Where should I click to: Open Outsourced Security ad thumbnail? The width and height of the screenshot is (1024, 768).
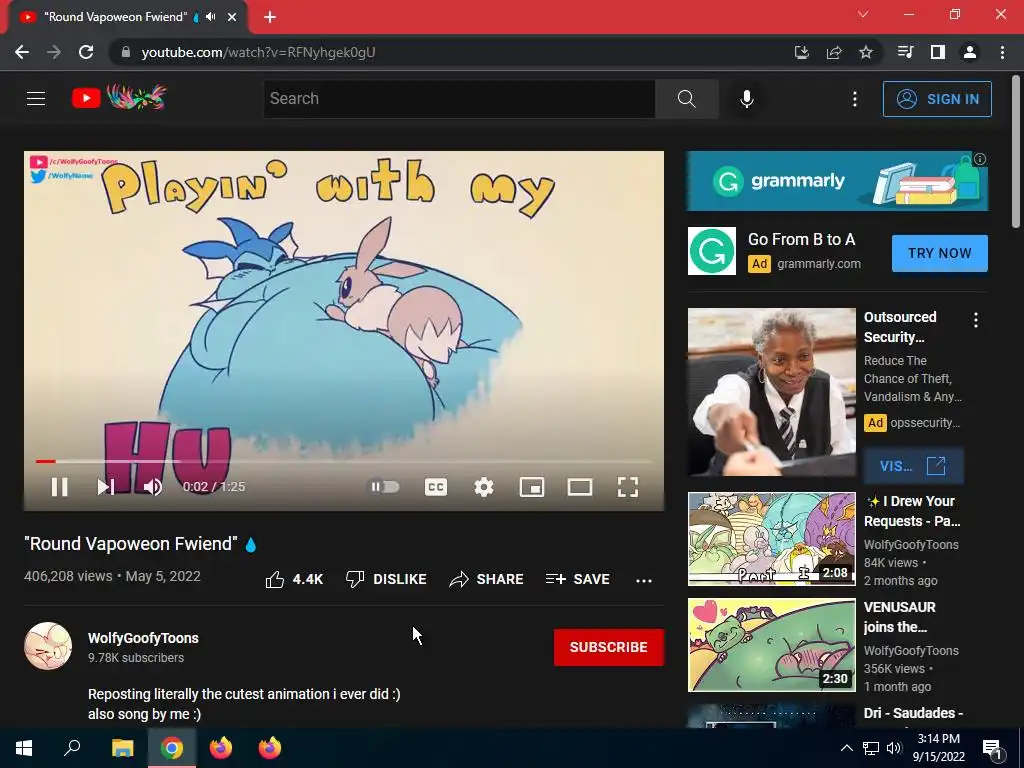[x=771, y=392]
